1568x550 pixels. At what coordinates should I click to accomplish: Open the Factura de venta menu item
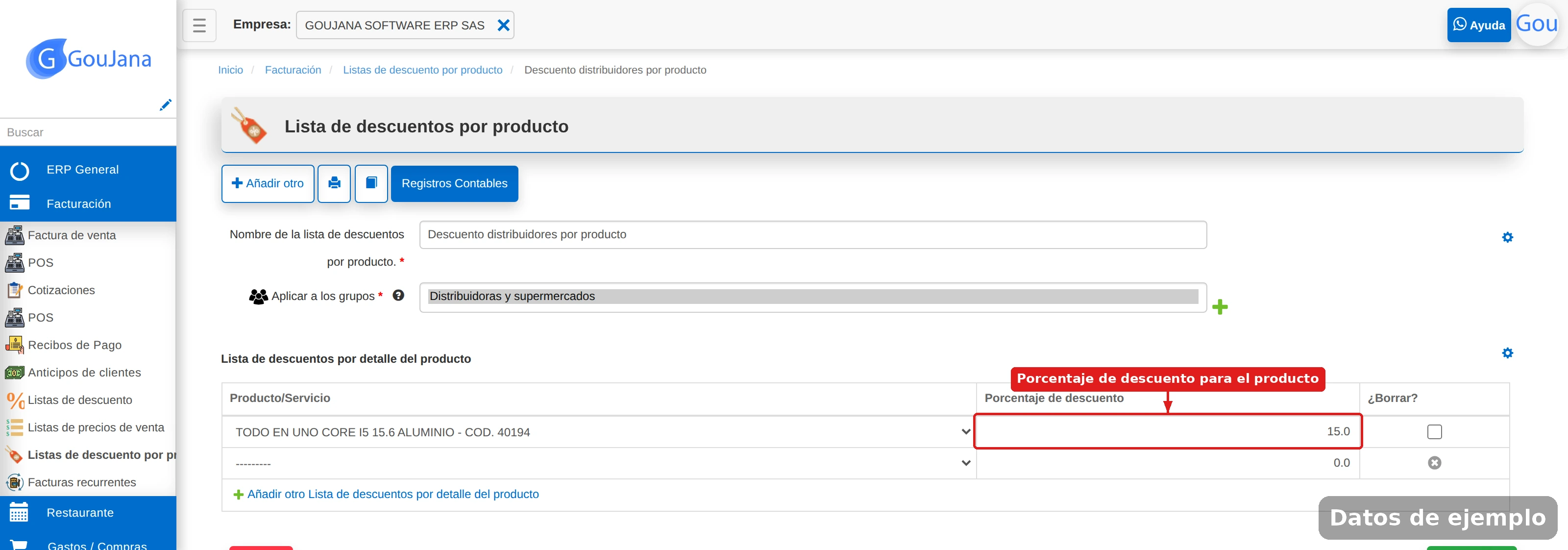coord(71,235)
